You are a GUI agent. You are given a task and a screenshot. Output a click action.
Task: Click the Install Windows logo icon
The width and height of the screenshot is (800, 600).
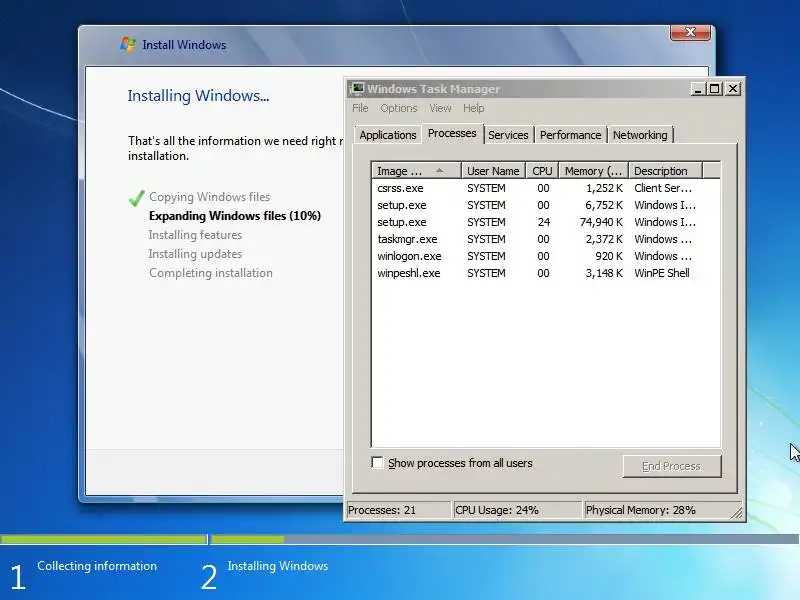(x=128, y=44)
